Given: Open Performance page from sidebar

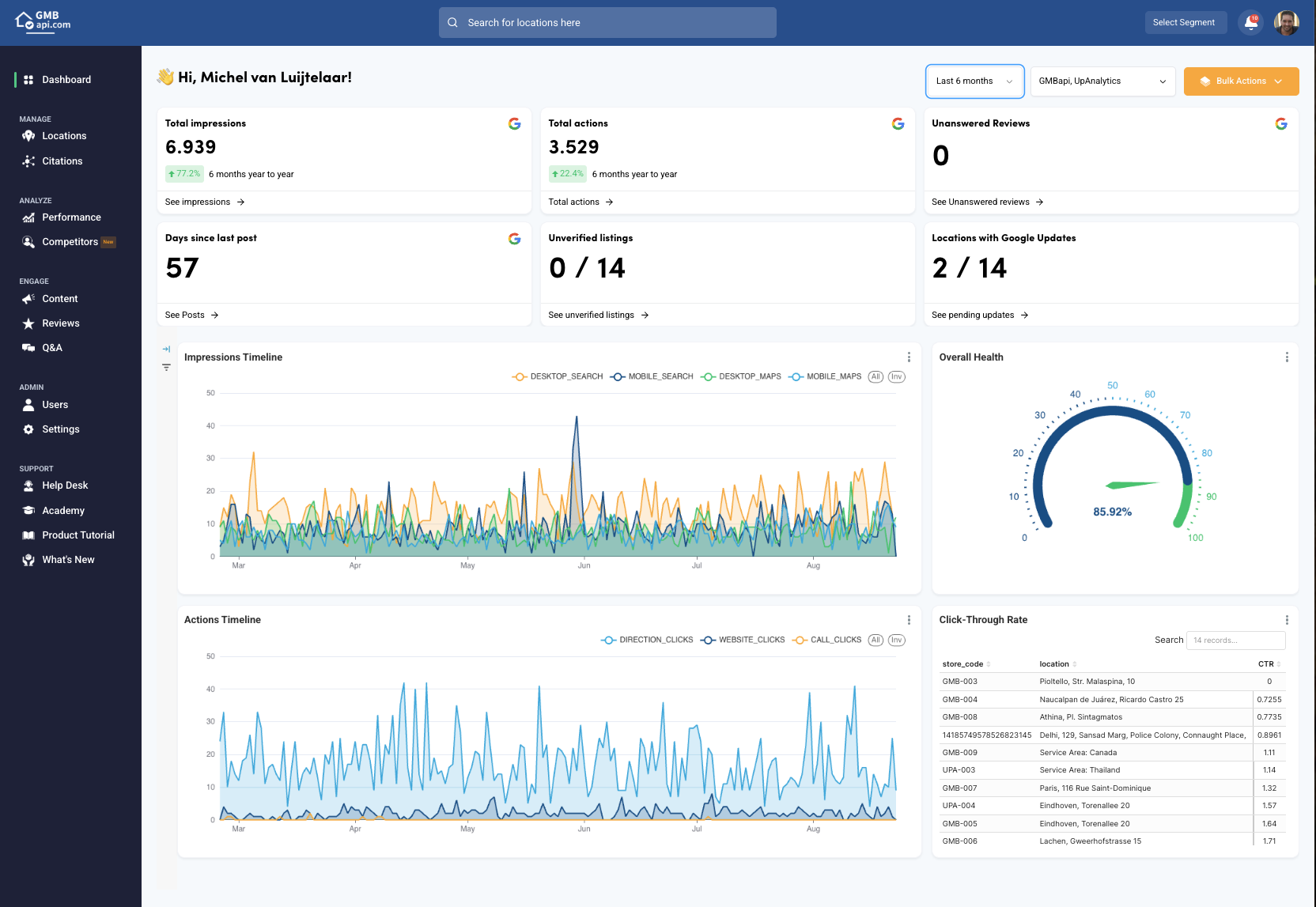Looking at the screenshot, I should point(71,217).
